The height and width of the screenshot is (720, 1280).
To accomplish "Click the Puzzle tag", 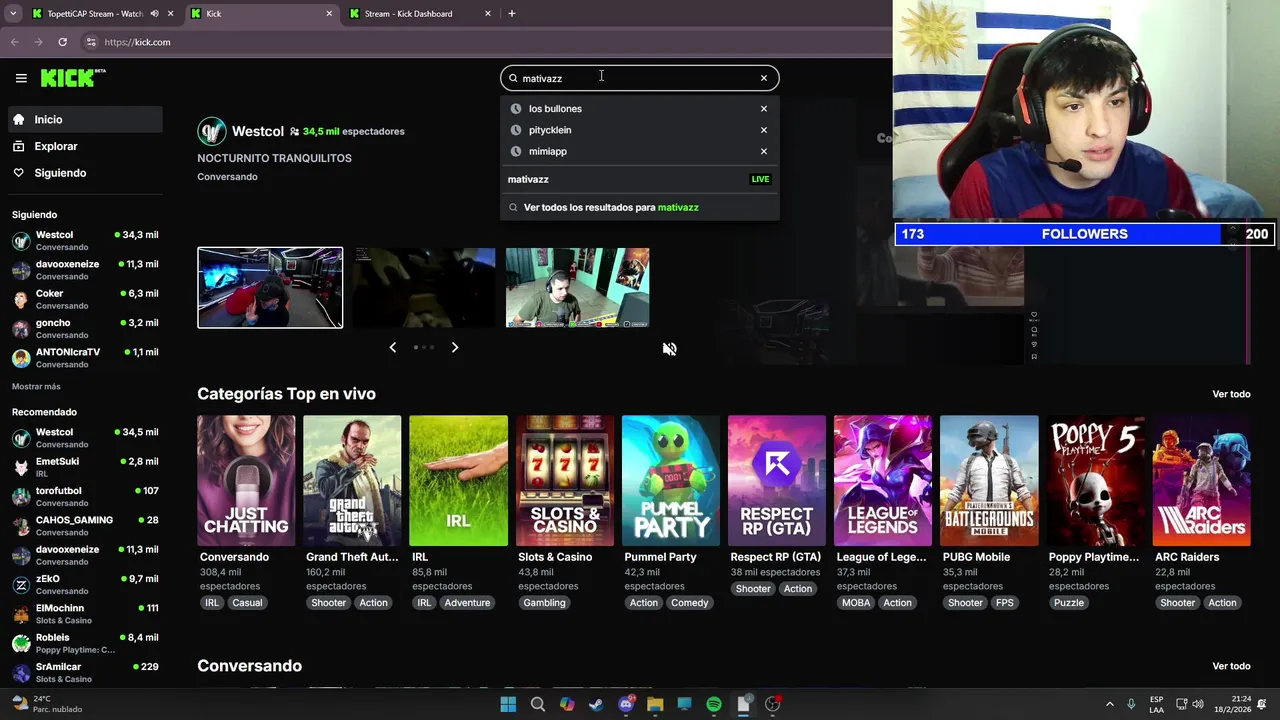I will point(1068,603).
